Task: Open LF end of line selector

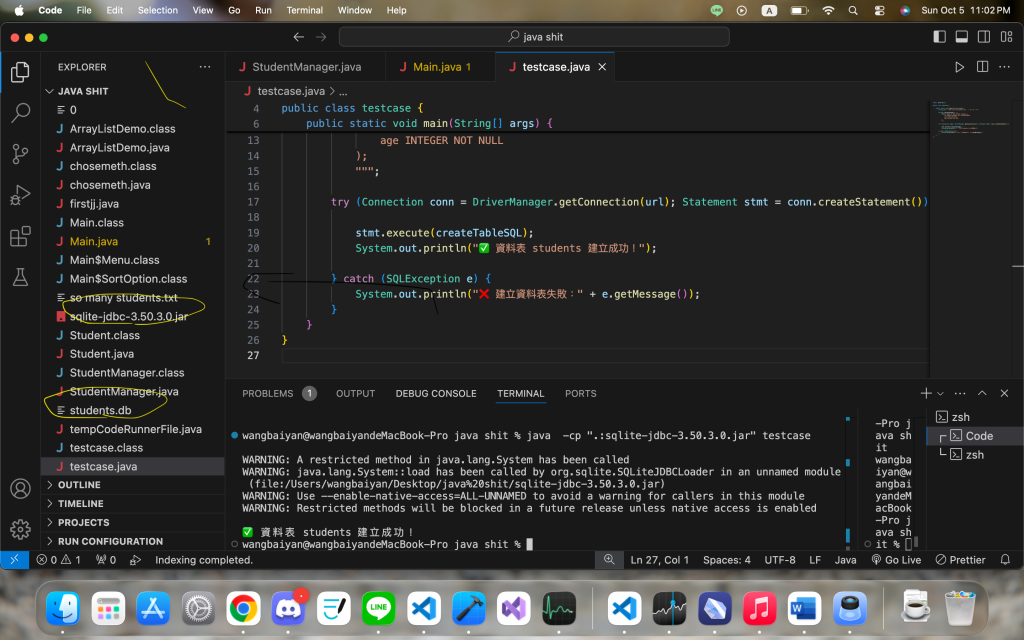Action: point(815,560)
